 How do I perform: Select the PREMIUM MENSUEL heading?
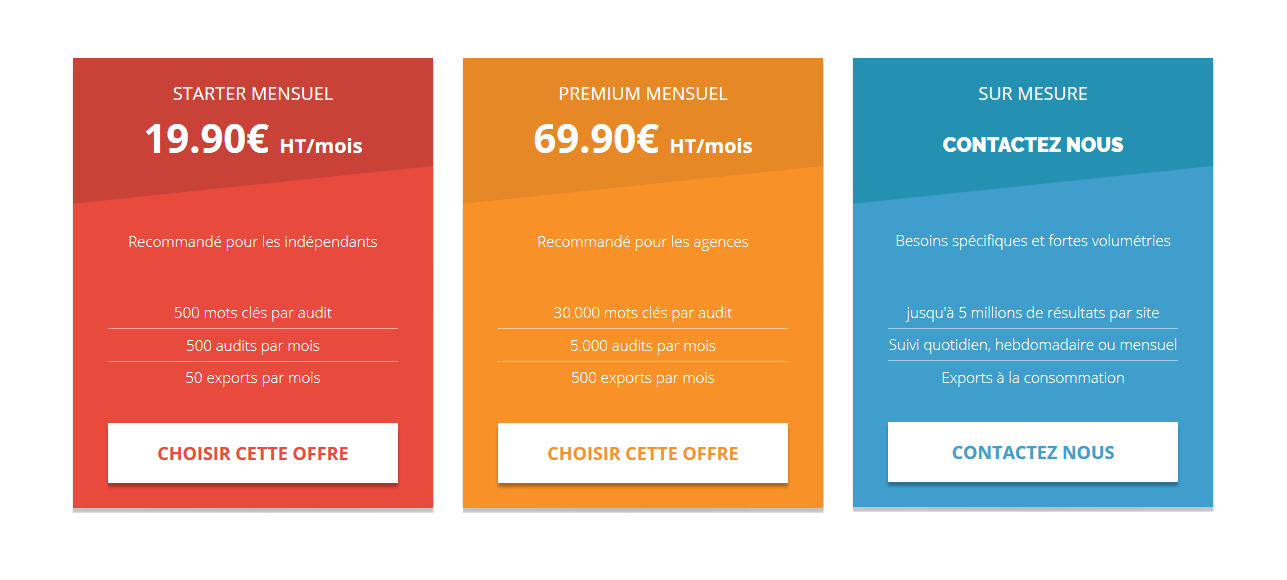point(643,94)
